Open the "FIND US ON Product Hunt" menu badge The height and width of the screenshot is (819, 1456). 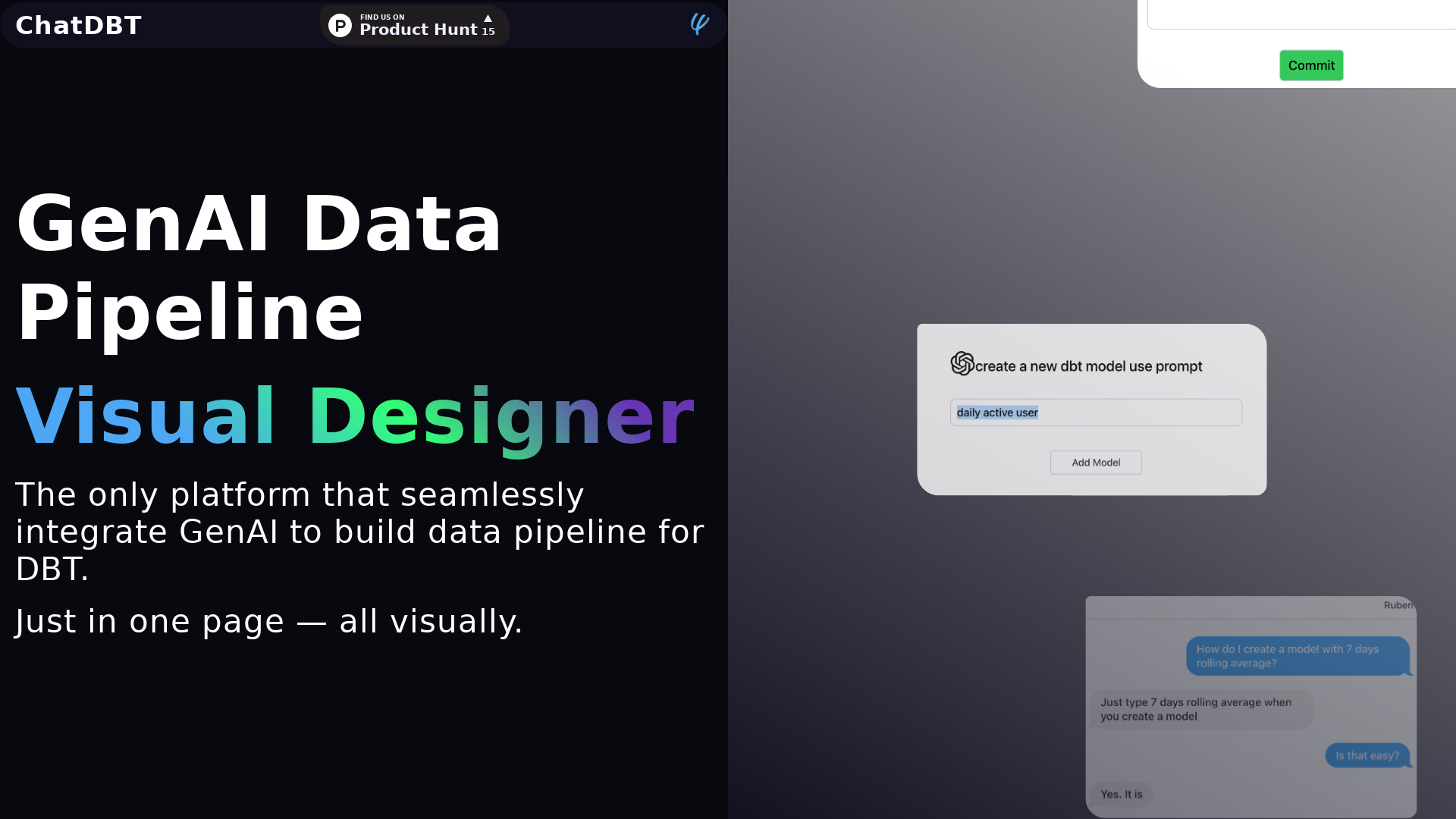point(414,25)
